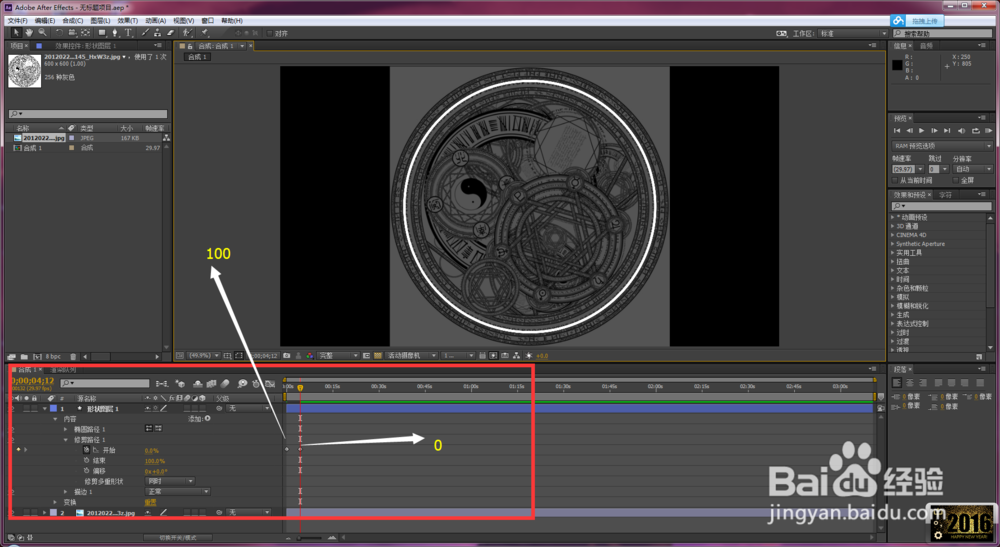Collapse the 形状图层 1 layer

pyautogui.click(x=45, y=409)
